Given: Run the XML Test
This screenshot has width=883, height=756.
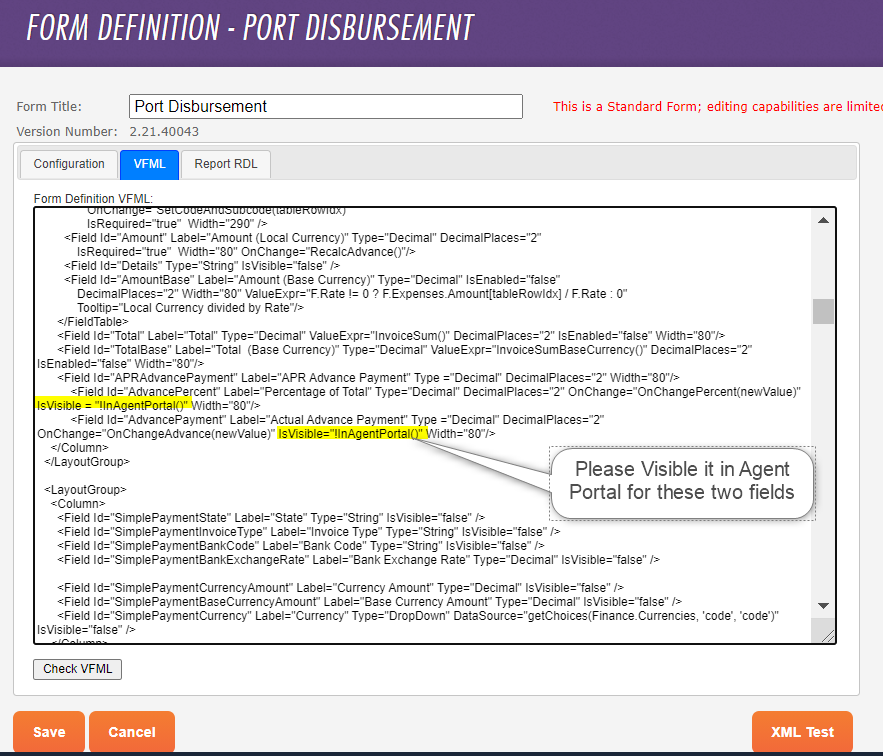Looking at the screenshot, I should (x=802, y=731).
